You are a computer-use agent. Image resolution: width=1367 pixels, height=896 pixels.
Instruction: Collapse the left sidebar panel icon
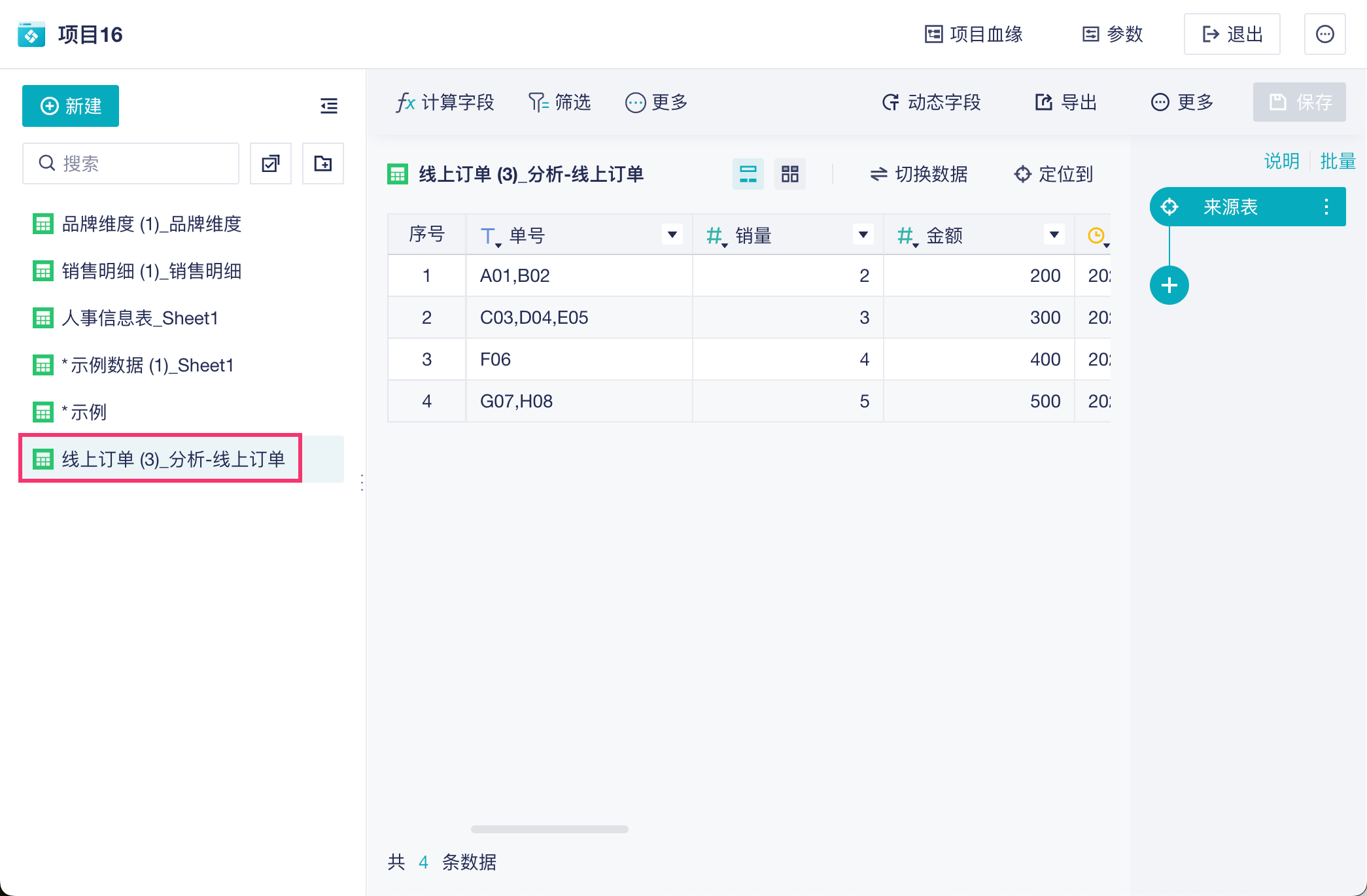[x=329, y=106]
